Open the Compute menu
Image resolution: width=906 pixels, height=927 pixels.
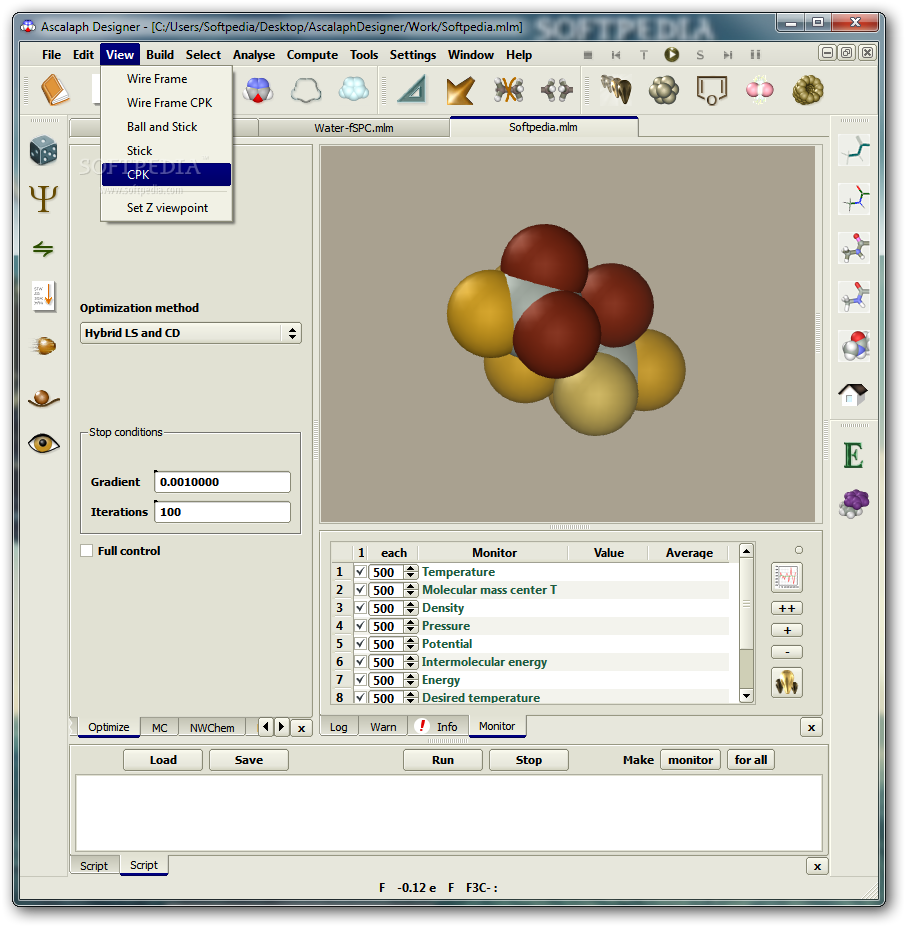click(x=312, y=55)
